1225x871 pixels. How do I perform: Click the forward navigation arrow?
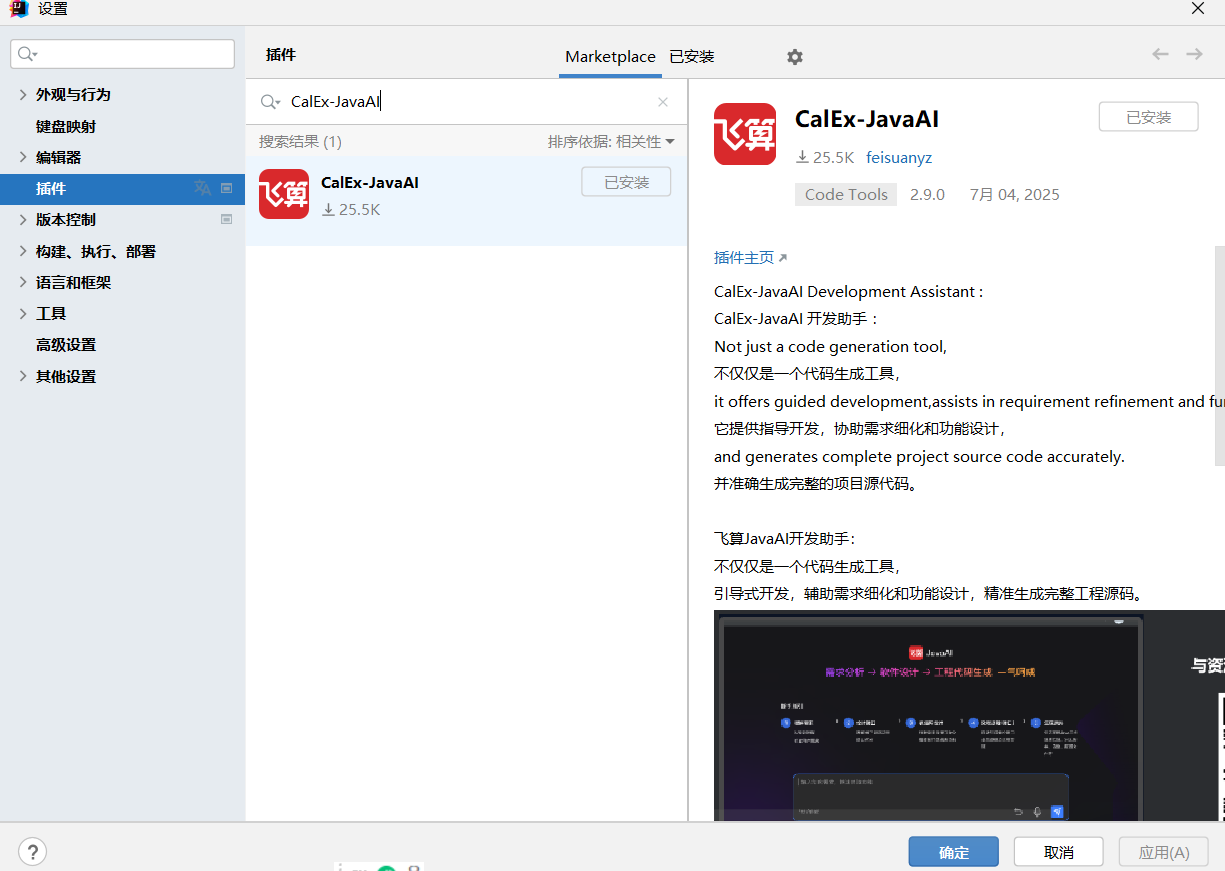1193,54
